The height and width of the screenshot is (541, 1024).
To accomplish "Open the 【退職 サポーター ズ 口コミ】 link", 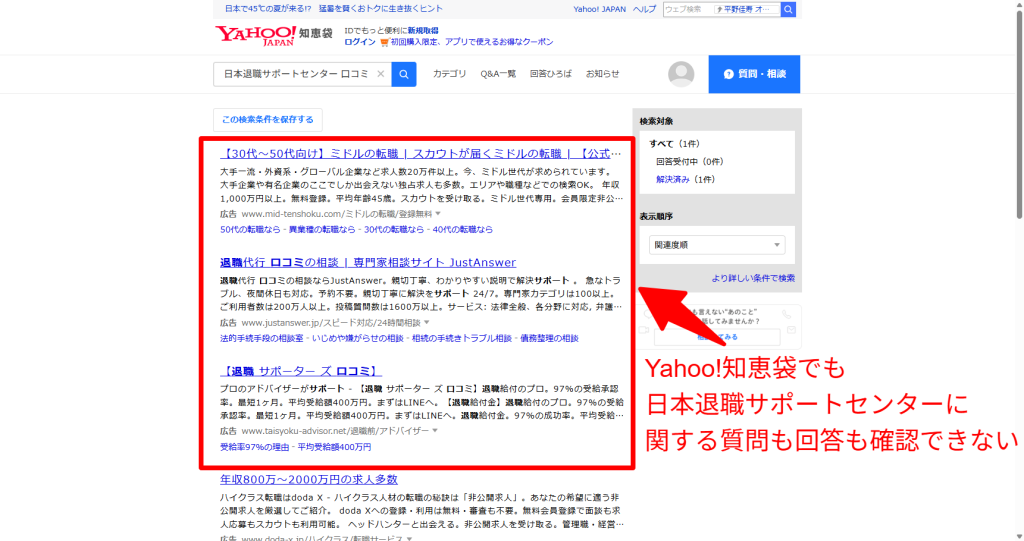I will coord(301,371).
